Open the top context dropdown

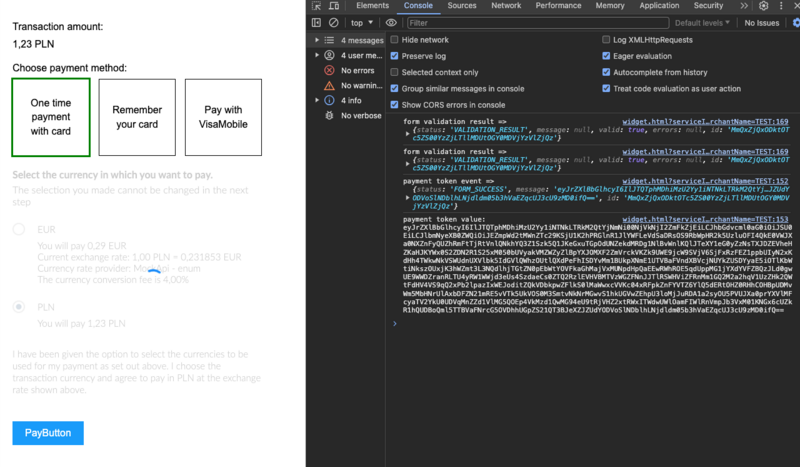[x=362, y=22]
